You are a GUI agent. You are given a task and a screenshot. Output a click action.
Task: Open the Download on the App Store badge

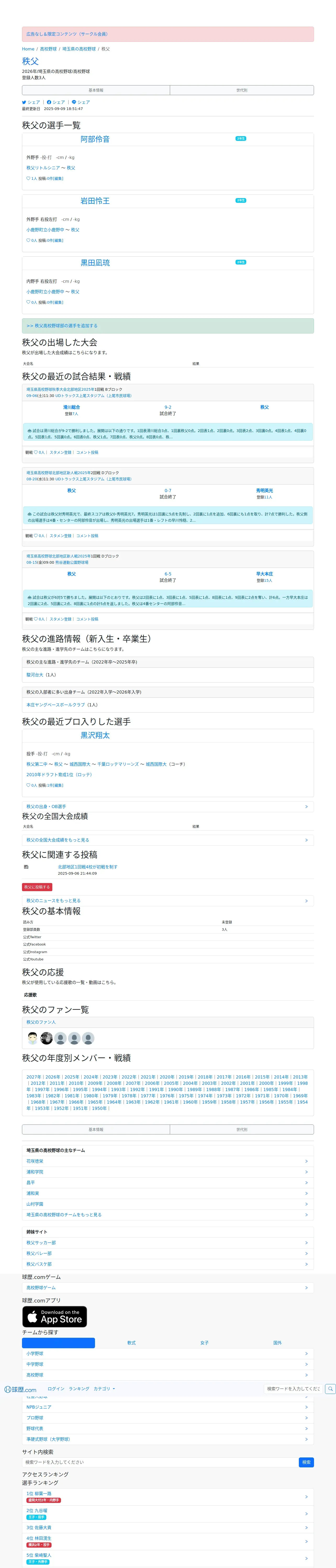pyautogui.click(x=54, y=1316)
